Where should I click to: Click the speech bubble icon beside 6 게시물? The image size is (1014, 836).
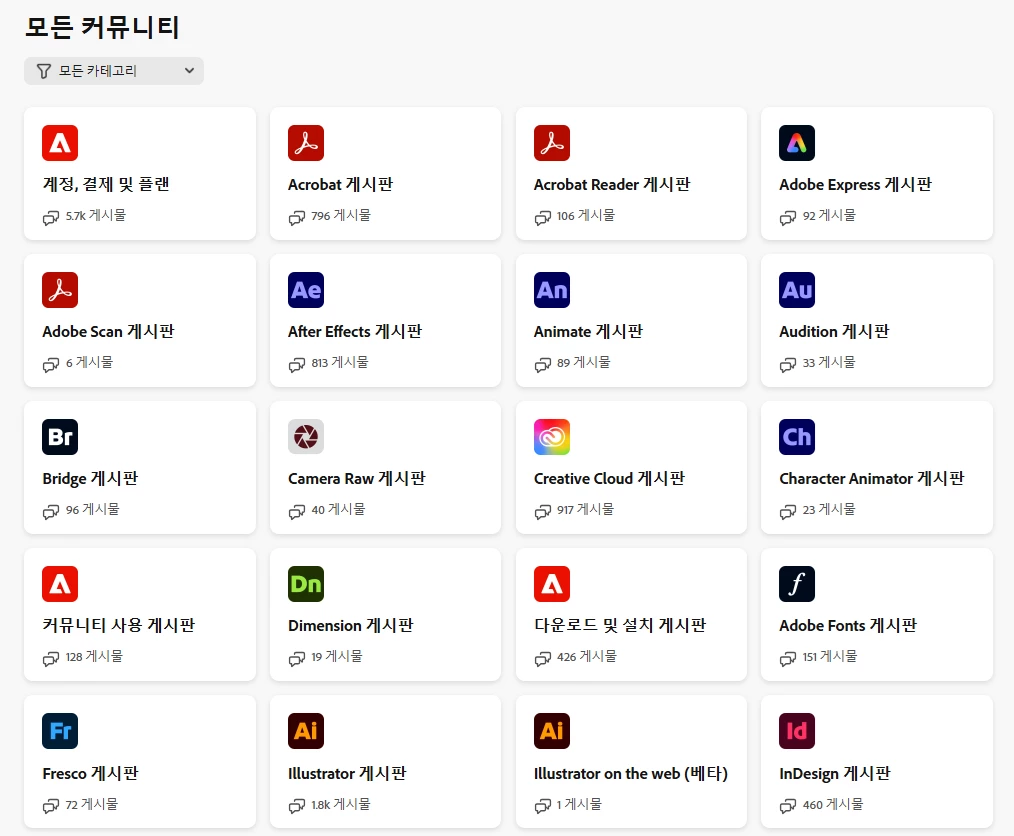point(50,365)
